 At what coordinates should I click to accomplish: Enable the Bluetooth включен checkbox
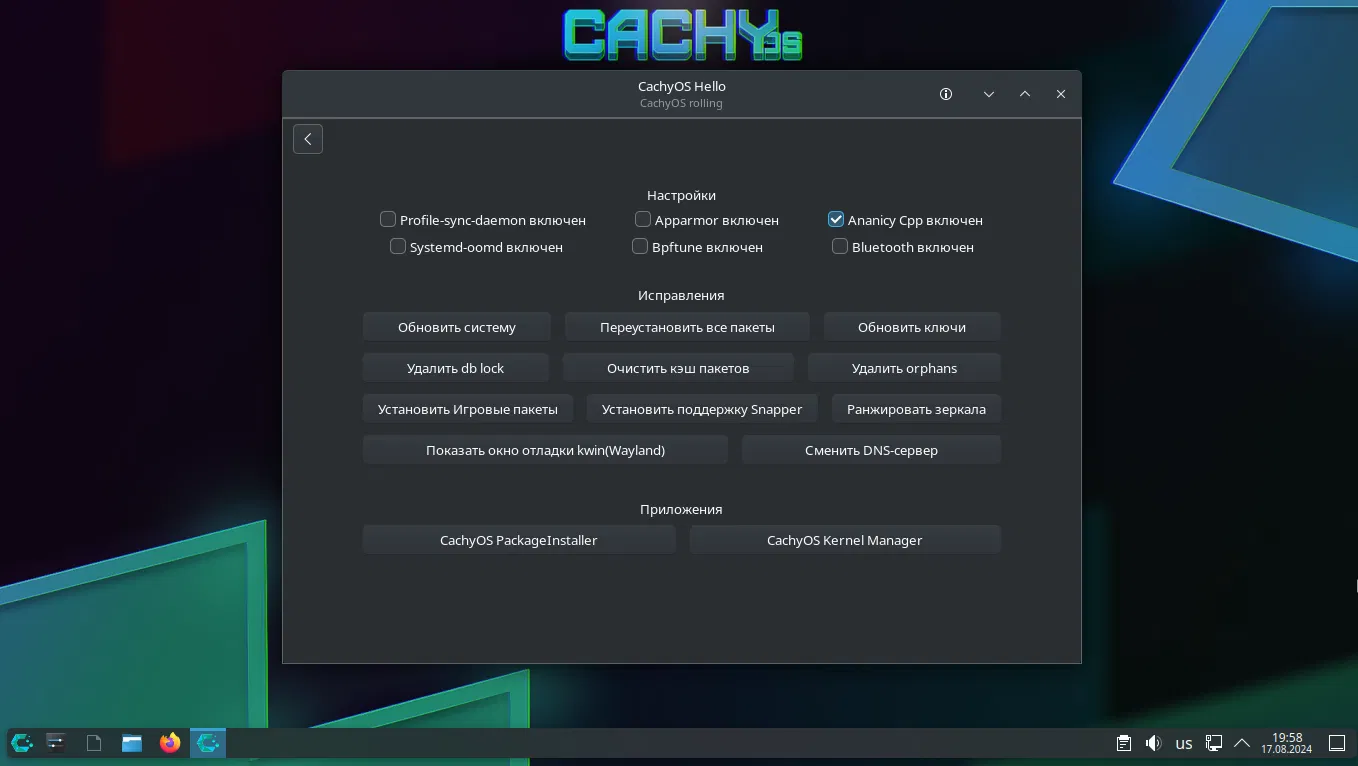[840, 246]
